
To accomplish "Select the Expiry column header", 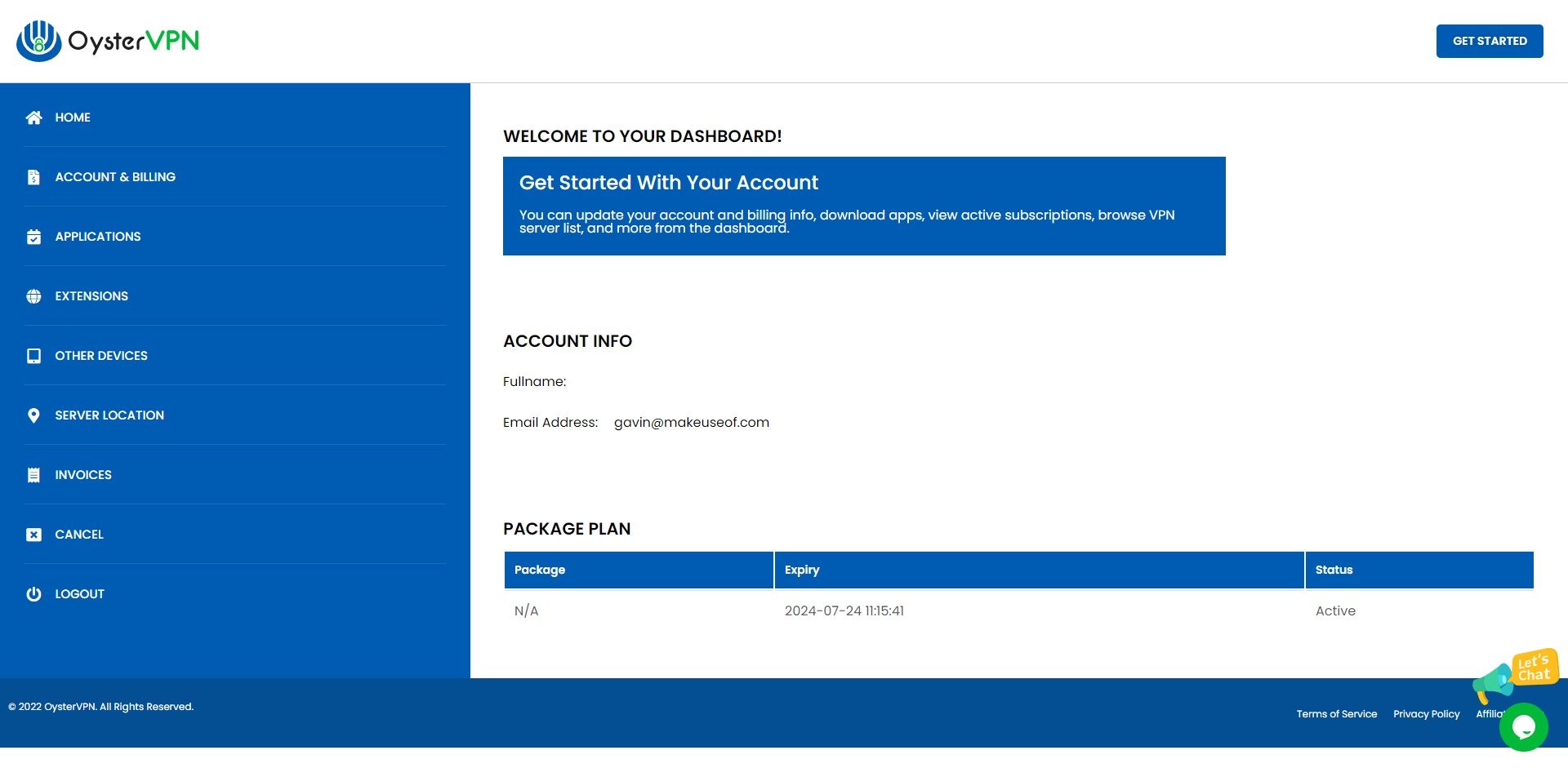I will tap(802, 570).
